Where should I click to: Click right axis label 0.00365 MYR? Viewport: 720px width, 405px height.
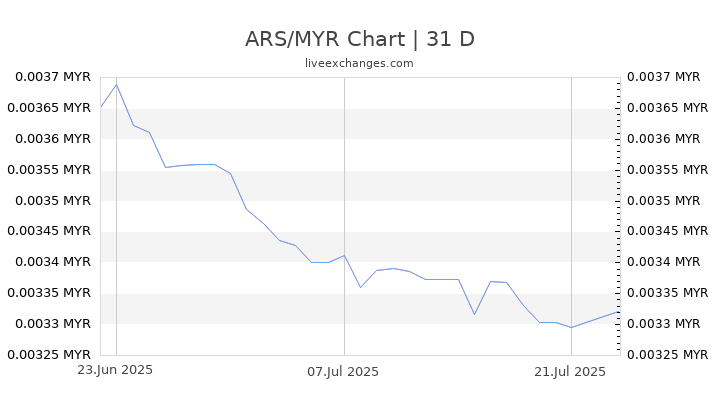pos(668,108)
